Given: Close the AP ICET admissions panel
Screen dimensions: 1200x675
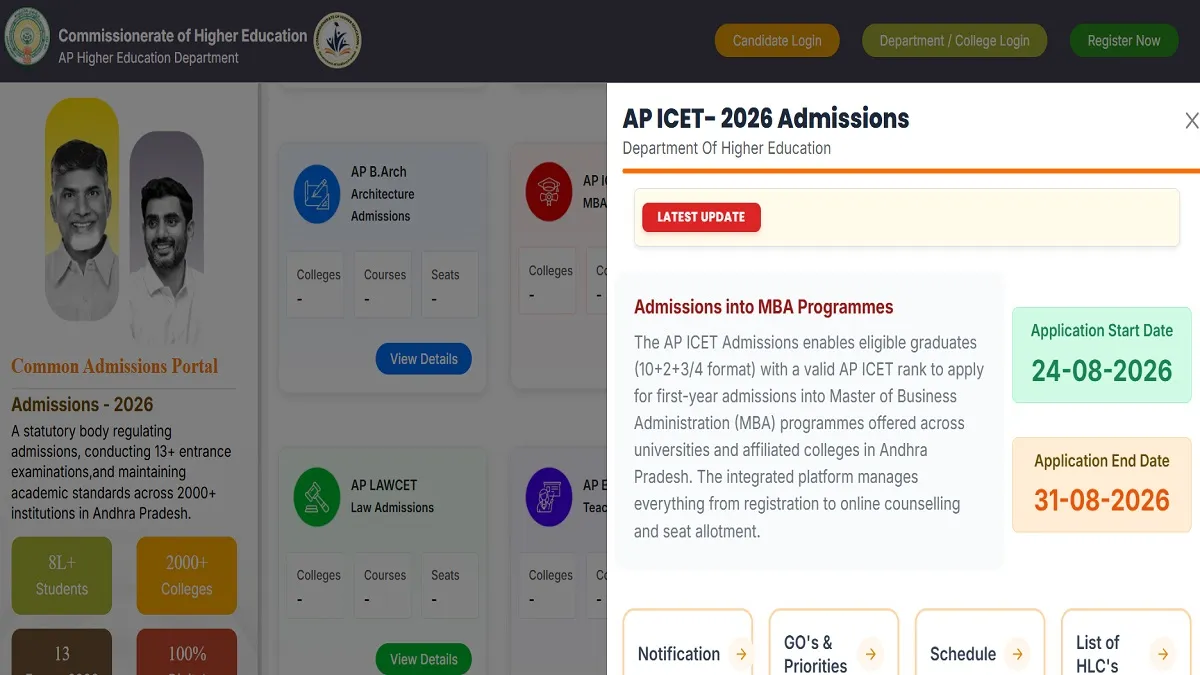Looking at the screenshot, I should (1191, 121).
